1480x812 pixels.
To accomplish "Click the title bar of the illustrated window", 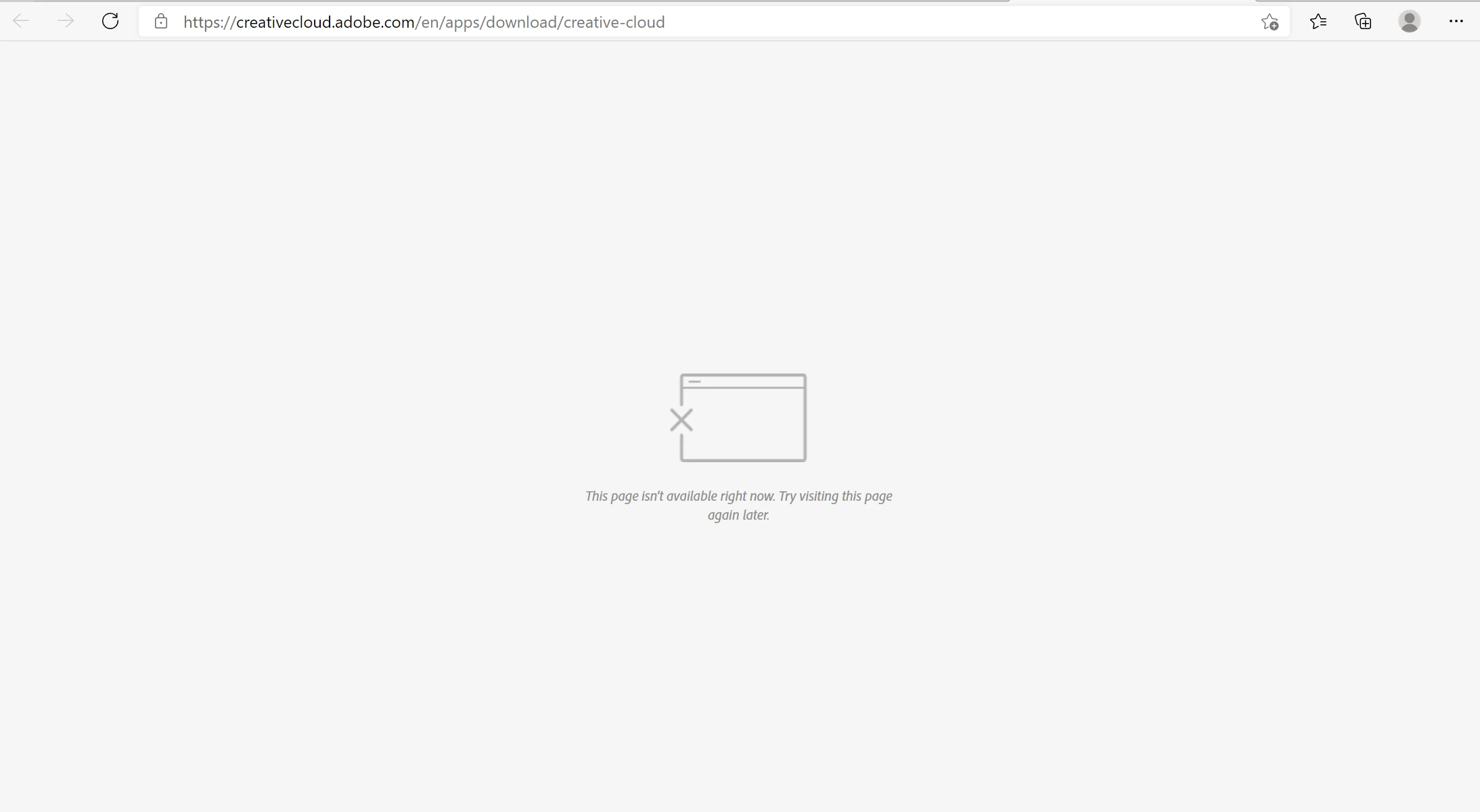I will (744, 382).
